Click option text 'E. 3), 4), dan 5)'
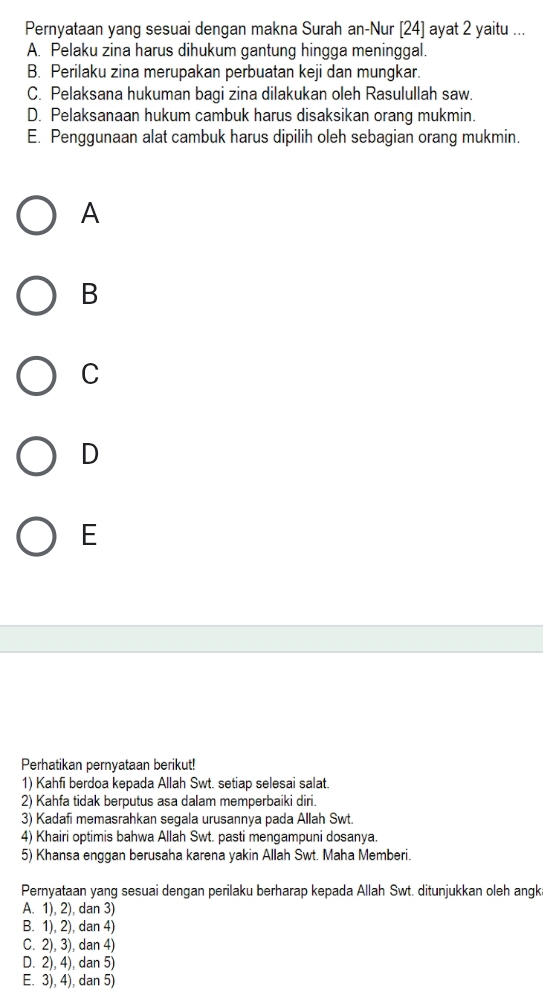The image size is (543, 1005). pos(69,980)
